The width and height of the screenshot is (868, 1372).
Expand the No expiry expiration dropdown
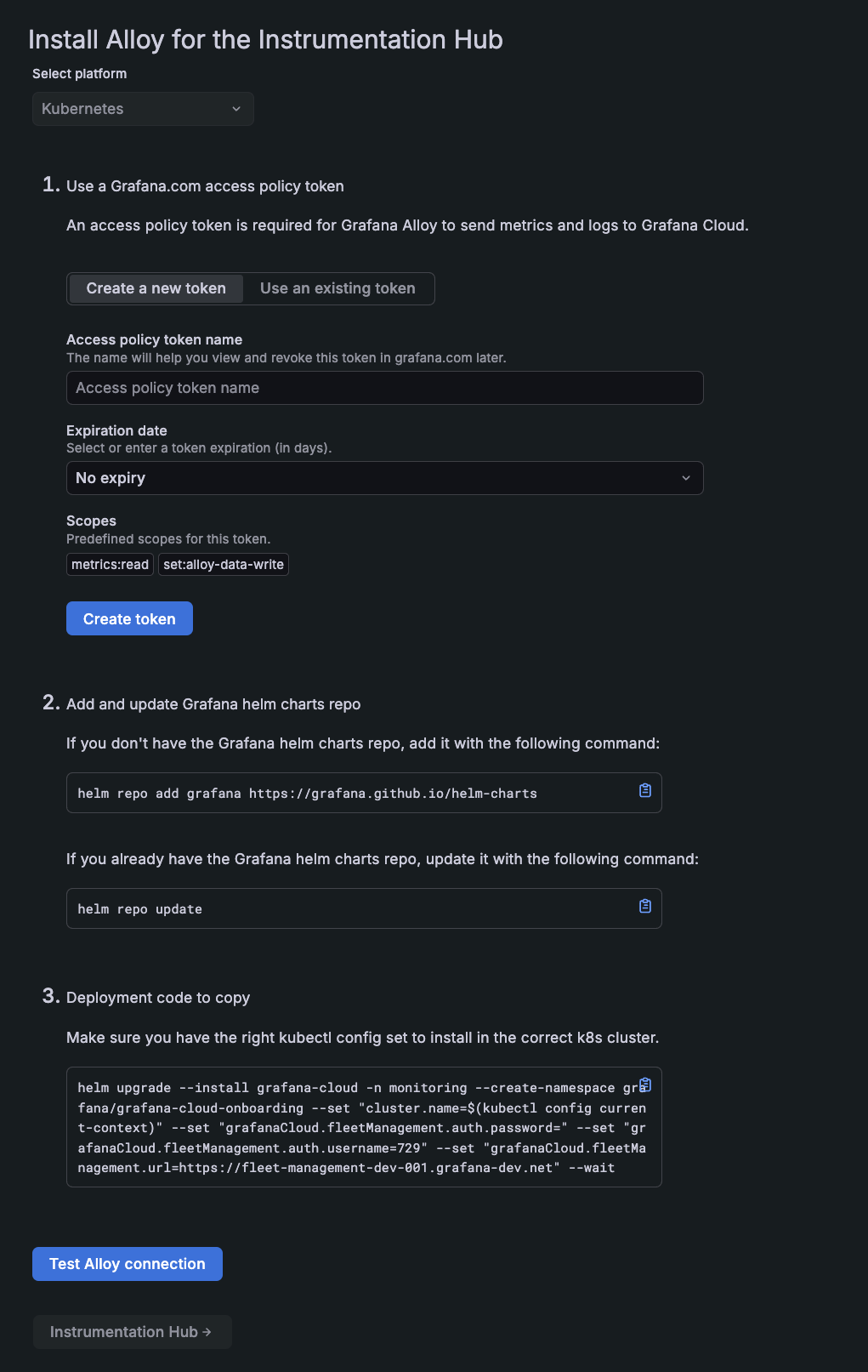384,478
